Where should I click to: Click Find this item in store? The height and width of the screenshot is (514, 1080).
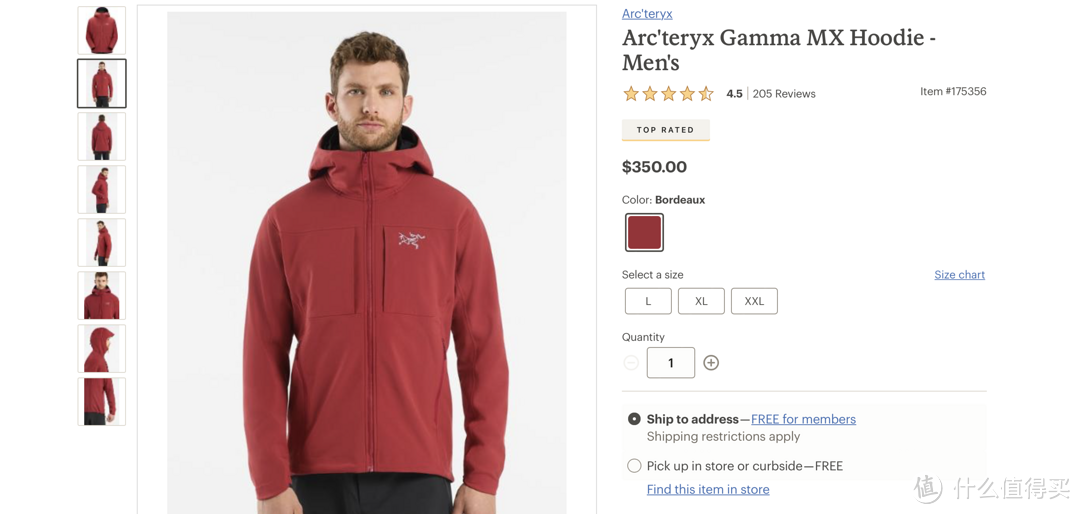tap(708, 489)
